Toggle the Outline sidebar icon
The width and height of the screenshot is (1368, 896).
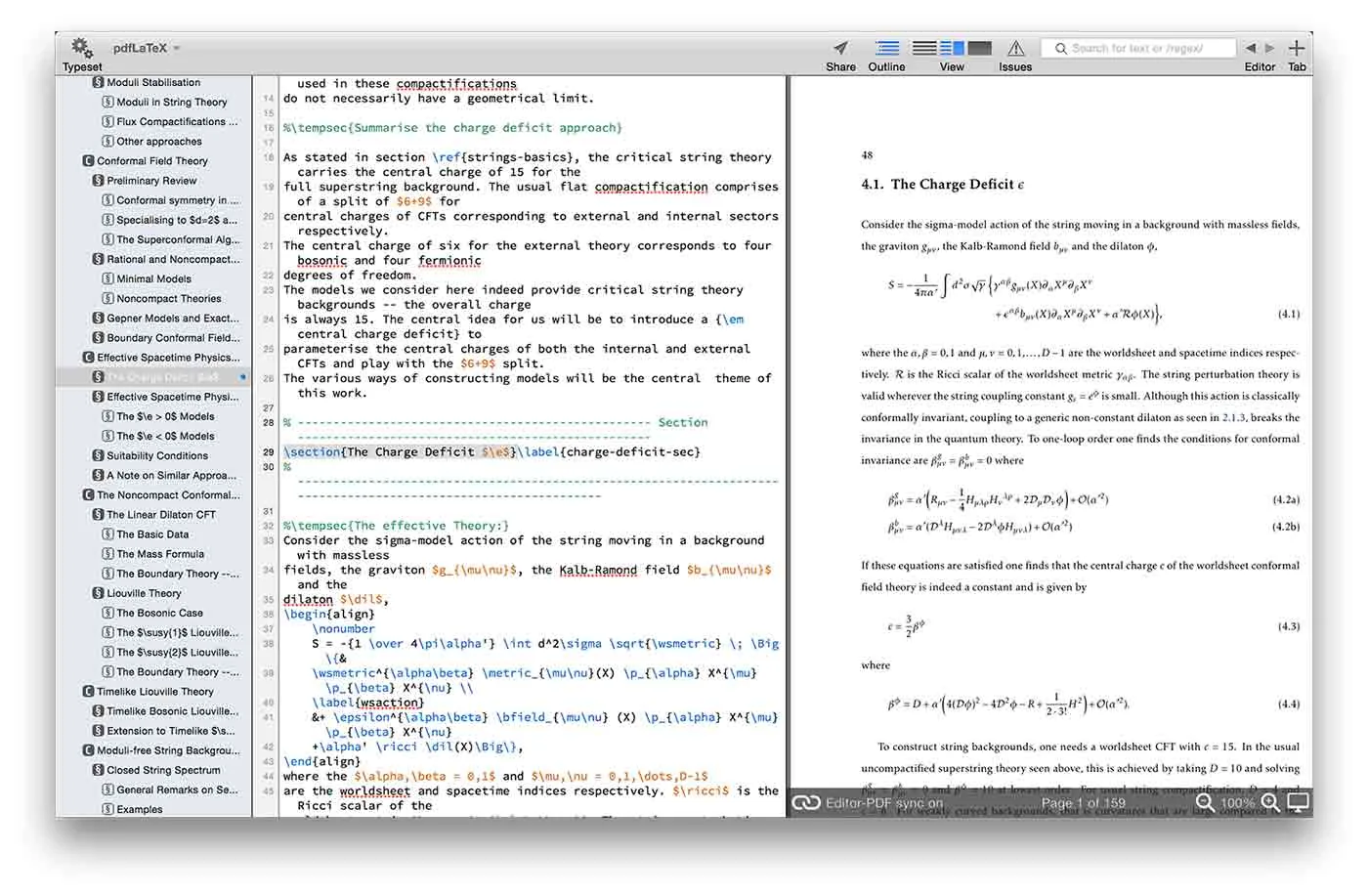click(x=887, y=47)
